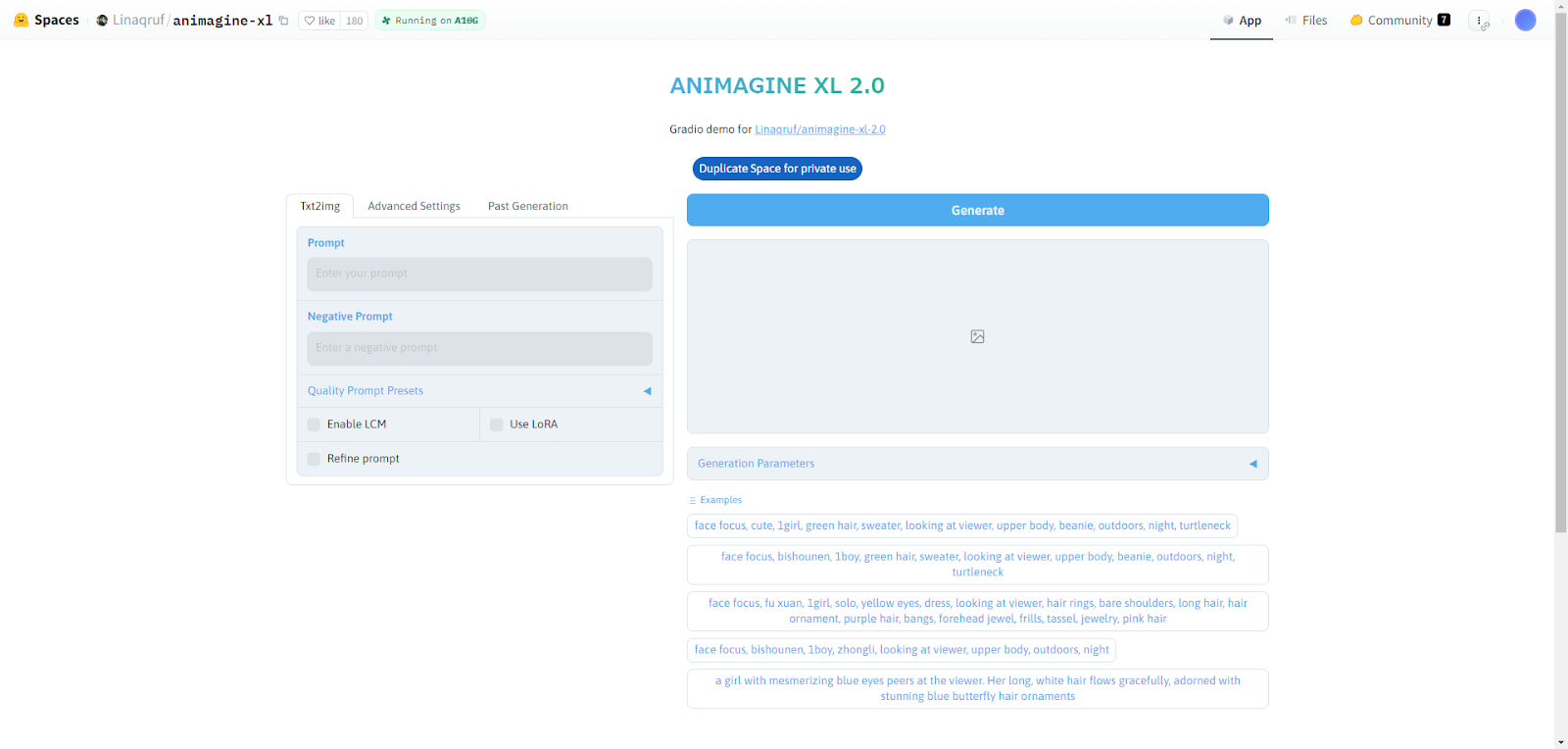Toggle the Use LoRA checkbox

pyautogui.click(x=497, y=424)
